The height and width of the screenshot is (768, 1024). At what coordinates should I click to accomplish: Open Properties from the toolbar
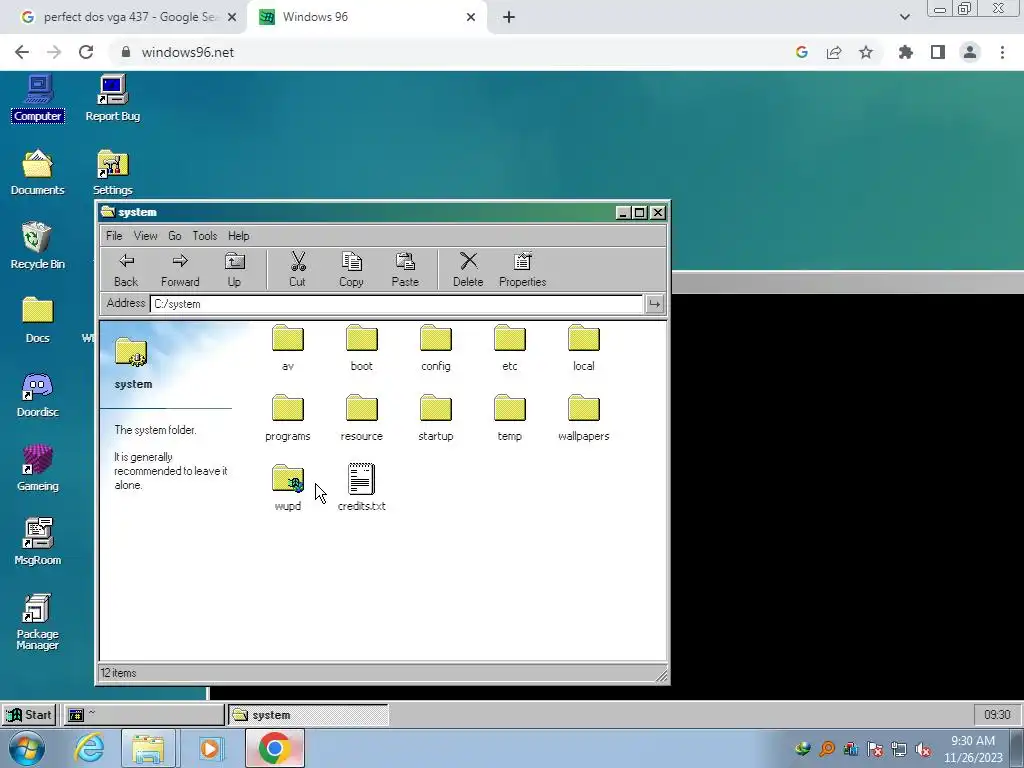click(x=522, y=270)
